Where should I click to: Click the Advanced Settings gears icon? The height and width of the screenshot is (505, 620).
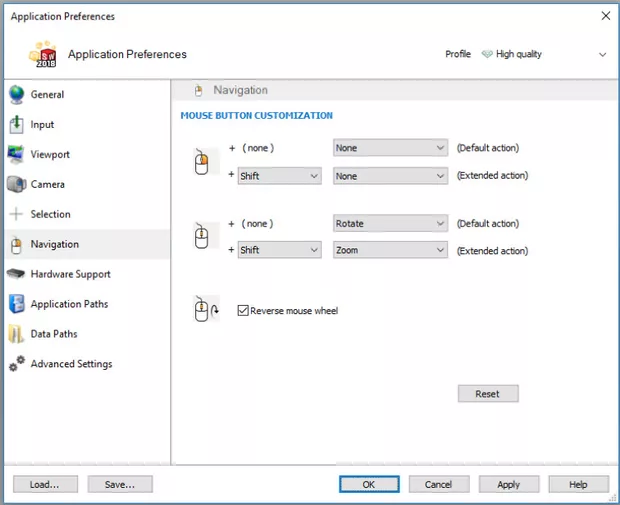[16, 365]
